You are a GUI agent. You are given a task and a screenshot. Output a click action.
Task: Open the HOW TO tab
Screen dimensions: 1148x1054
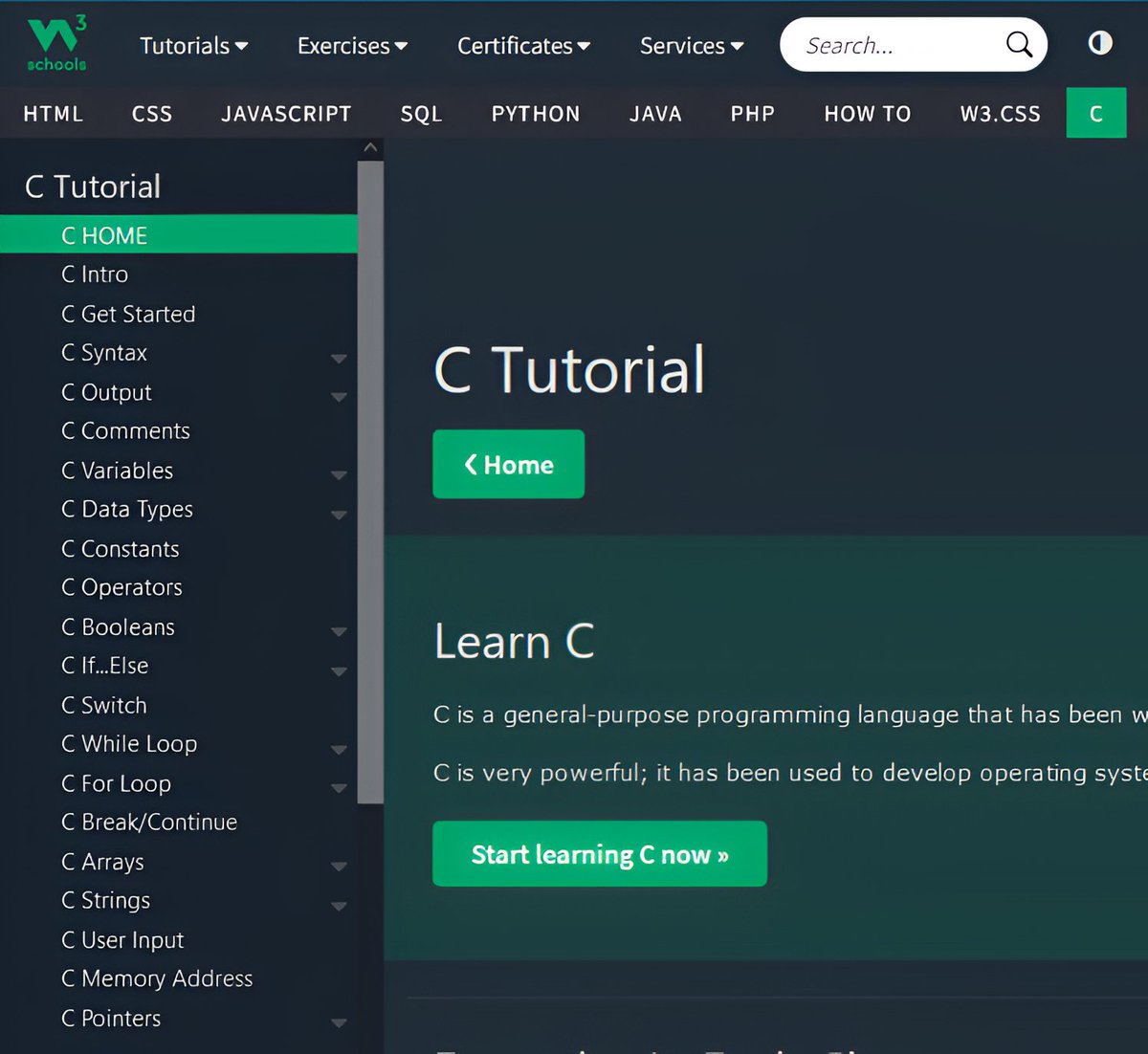pyautogui.click(x=868, y=114)
